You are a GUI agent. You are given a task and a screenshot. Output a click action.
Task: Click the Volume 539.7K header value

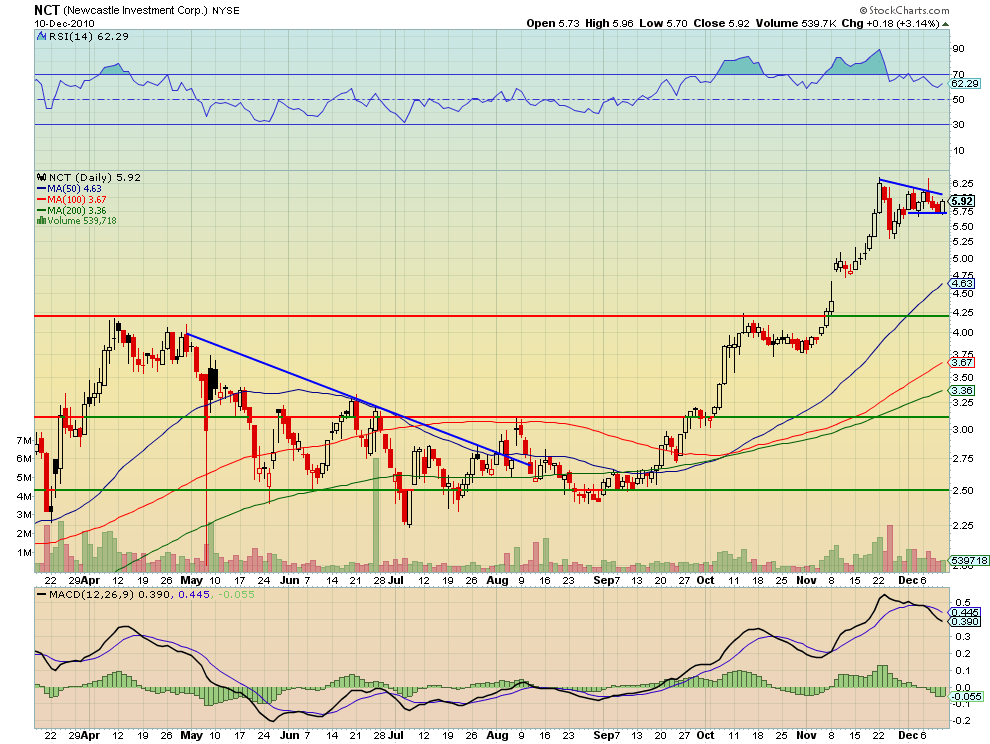point(796,23)
